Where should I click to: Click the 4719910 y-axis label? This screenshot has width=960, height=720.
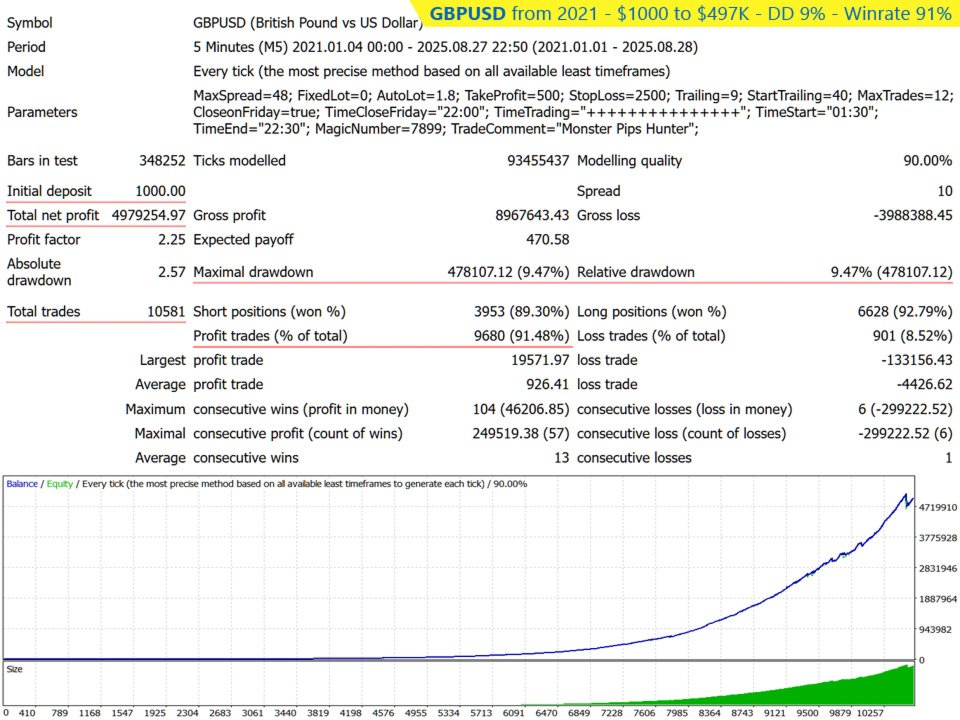click(x=938, y=508)
